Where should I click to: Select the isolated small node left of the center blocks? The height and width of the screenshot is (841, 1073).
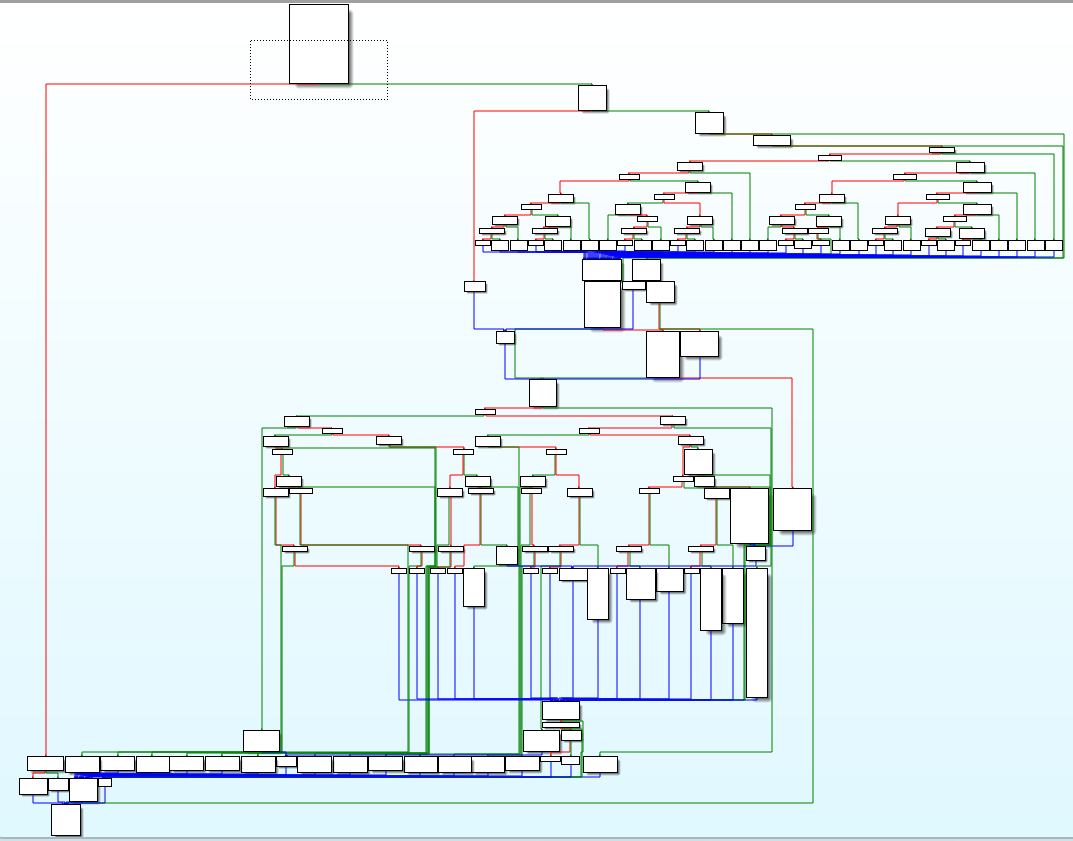point(475,287)
